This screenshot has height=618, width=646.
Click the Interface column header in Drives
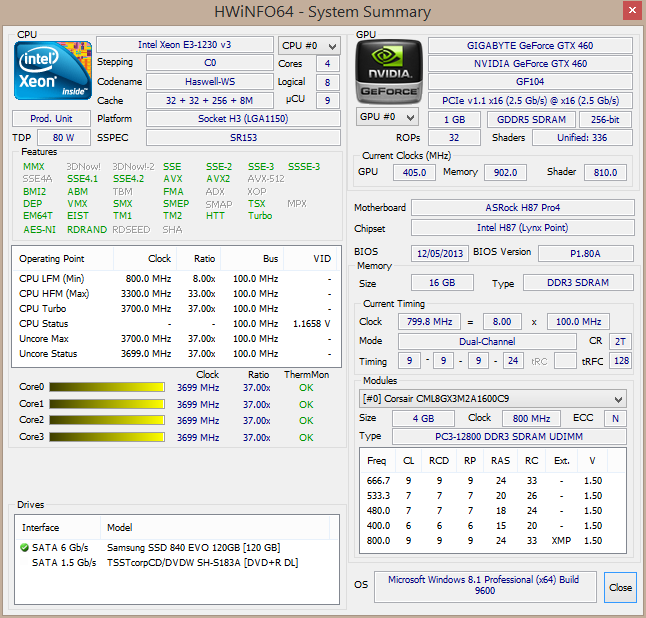tap(58, 527)
